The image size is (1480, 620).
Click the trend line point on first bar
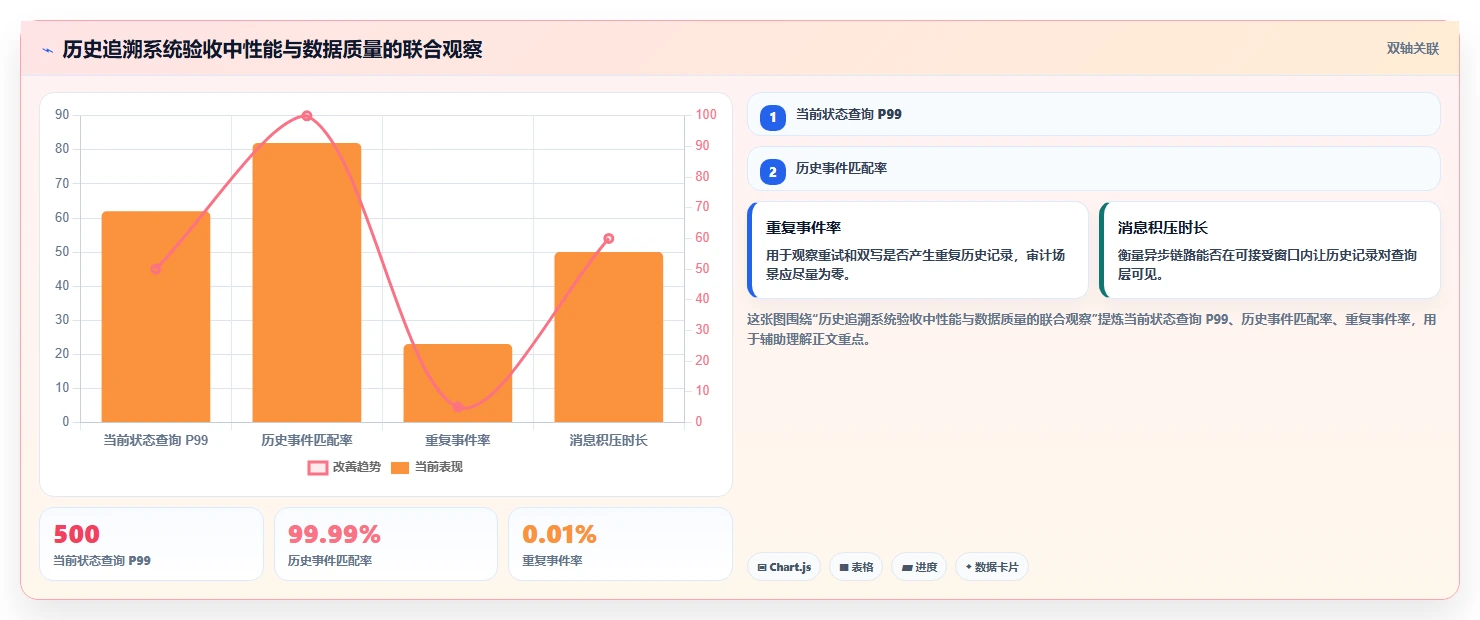point(156,269)
